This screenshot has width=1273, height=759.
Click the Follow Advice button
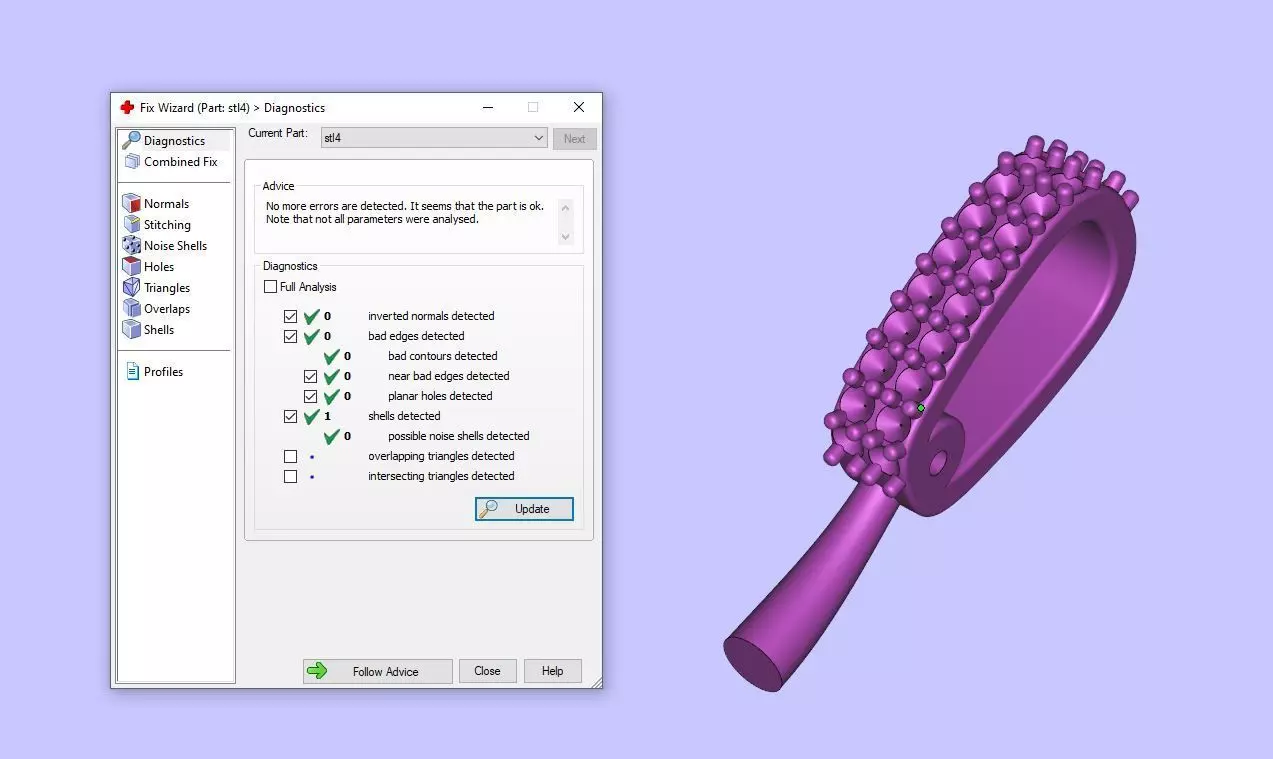pyautogui.click(x=378, y=671)
